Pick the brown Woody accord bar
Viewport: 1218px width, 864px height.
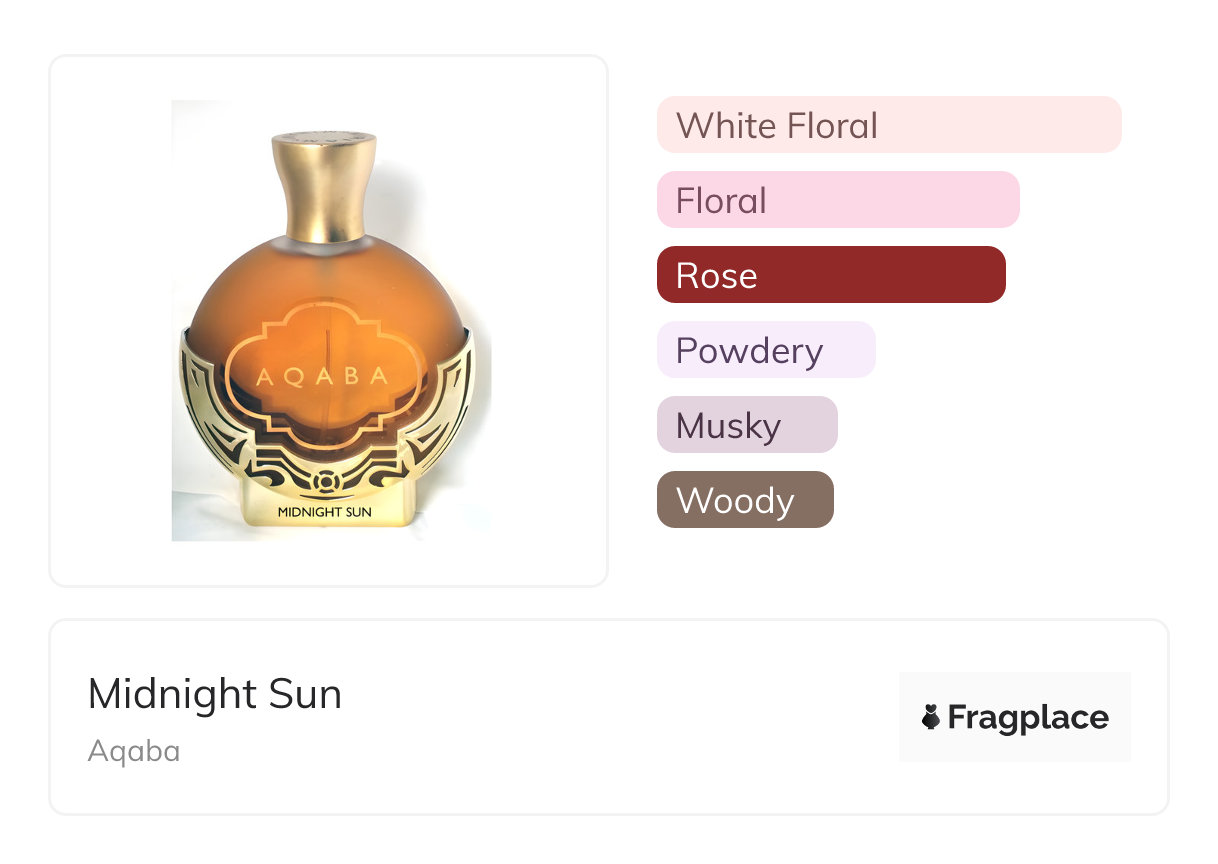click(744, 500)
